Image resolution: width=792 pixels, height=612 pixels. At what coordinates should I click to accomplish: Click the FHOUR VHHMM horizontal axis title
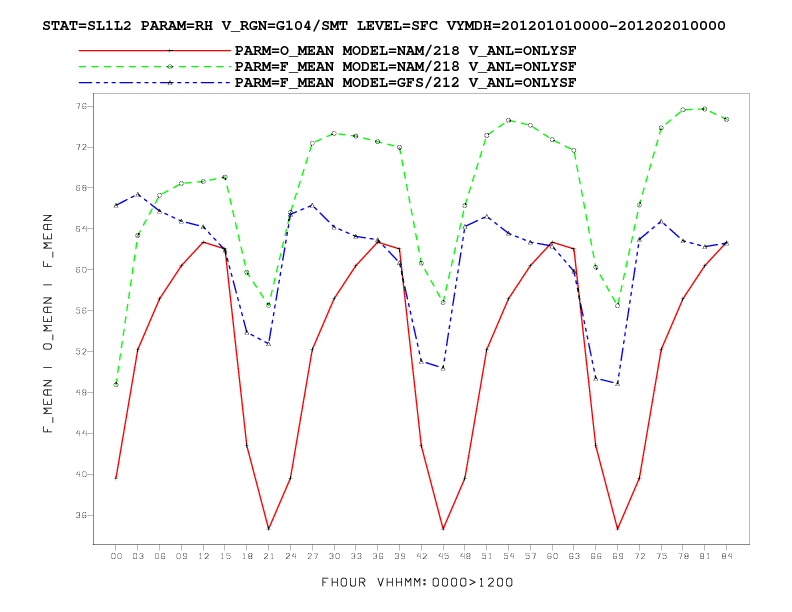(x=417, y=582)
